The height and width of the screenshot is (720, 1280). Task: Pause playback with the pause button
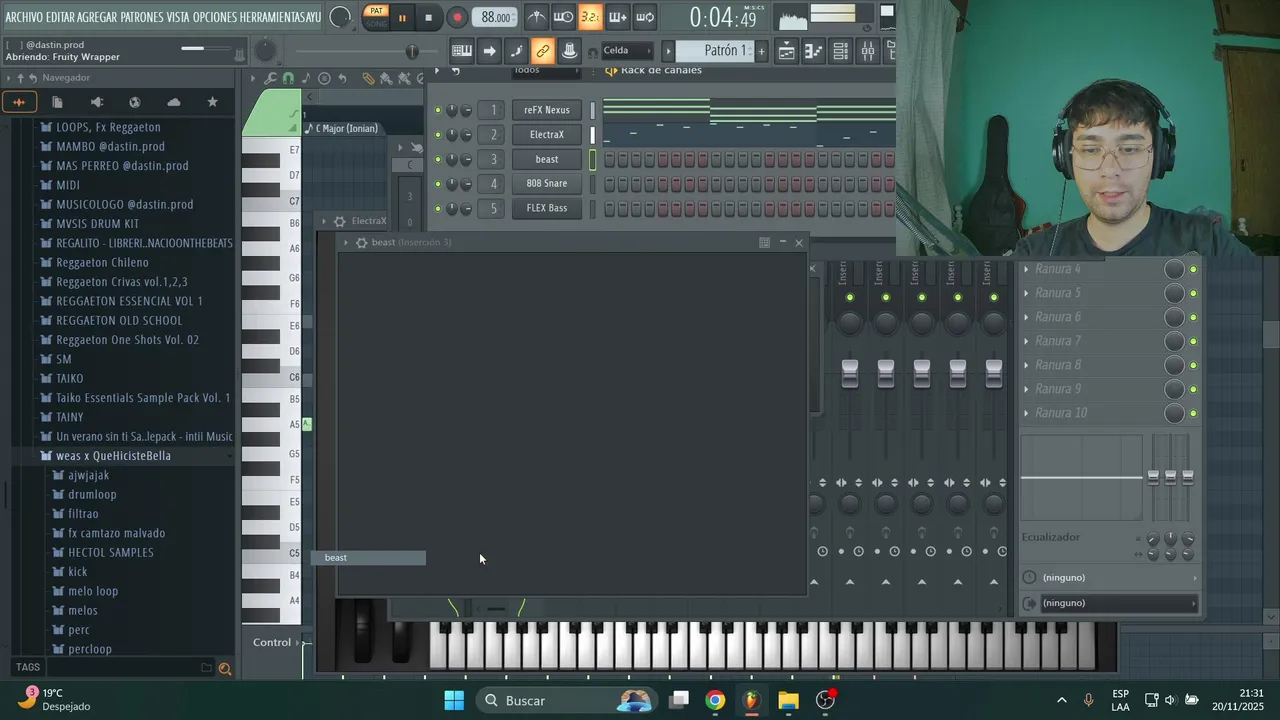point(402,17)
